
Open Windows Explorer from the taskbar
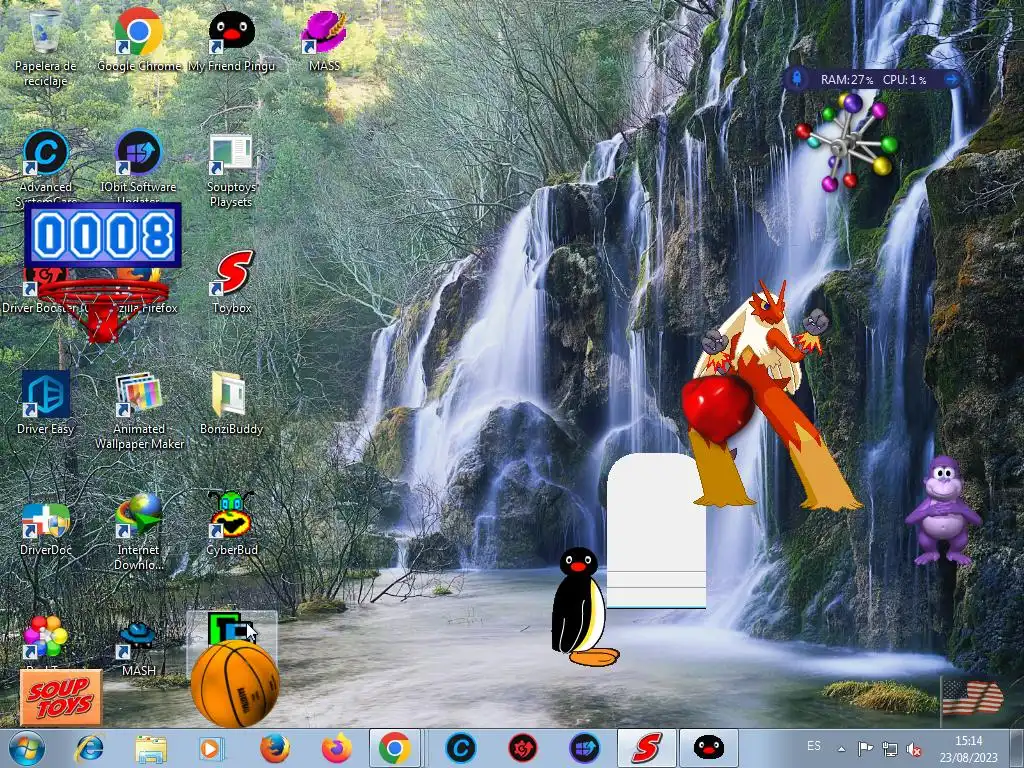(x=151, y=748)
